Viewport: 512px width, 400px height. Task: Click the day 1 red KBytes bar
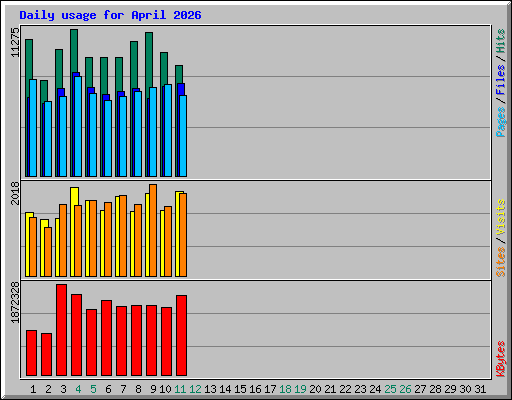pos(31,353)
